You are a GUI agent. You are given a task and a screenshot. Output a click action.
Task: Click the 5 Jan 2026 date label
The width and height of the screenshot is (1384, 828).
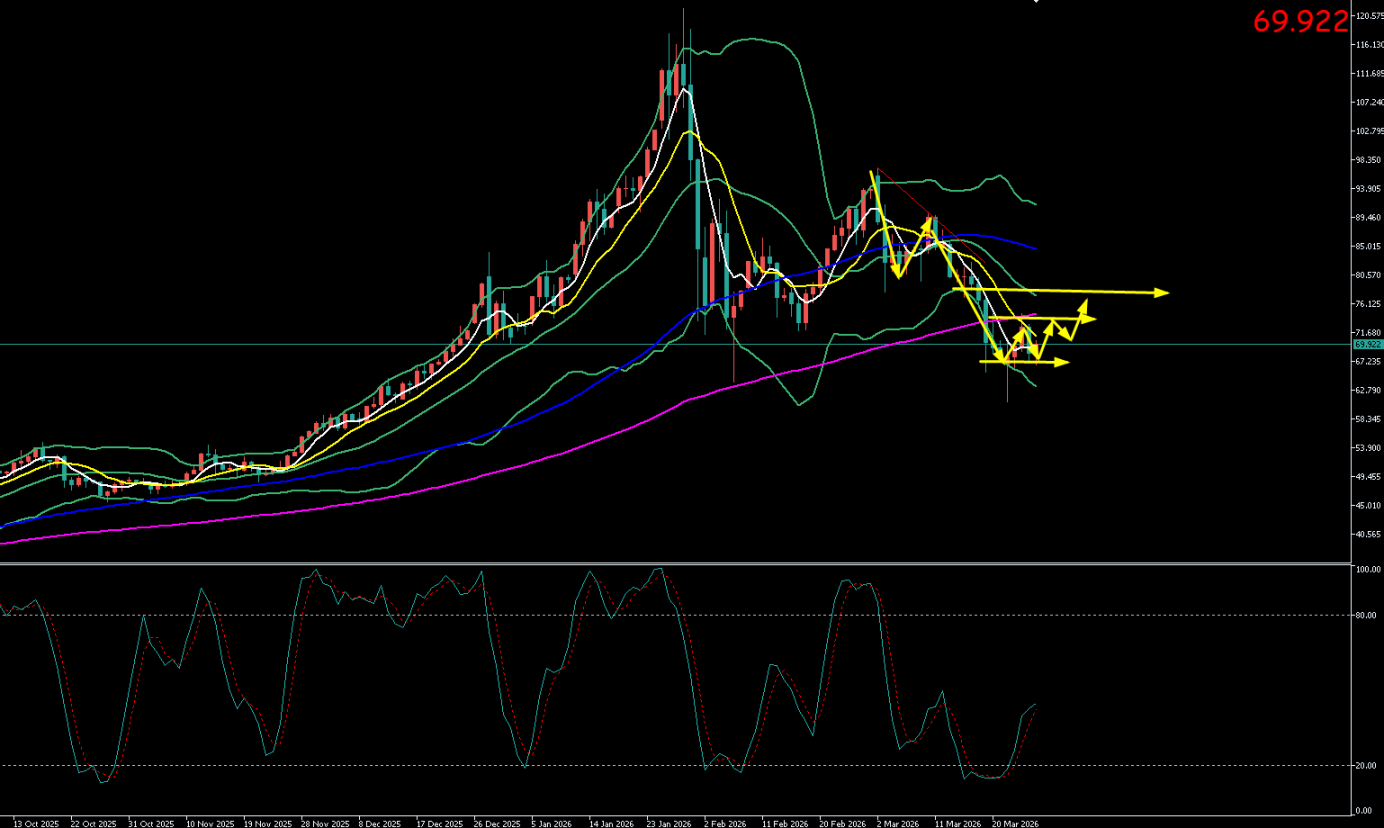553,824
